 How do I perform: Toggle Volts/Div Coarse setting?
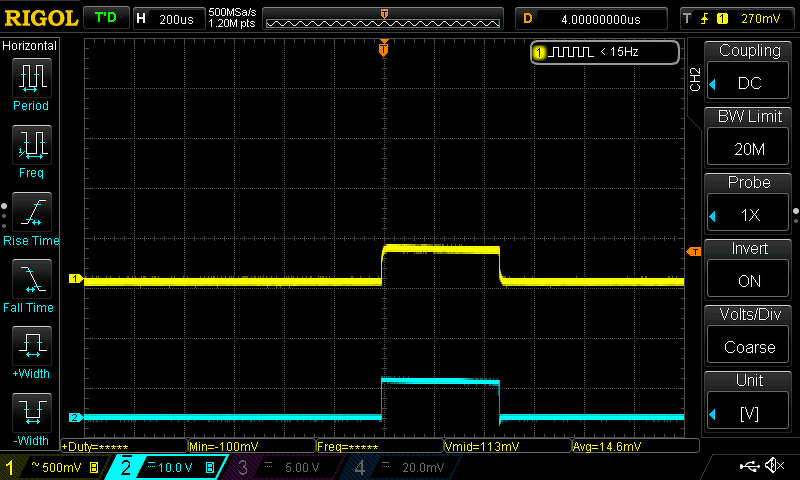click(x=748, y=344)
